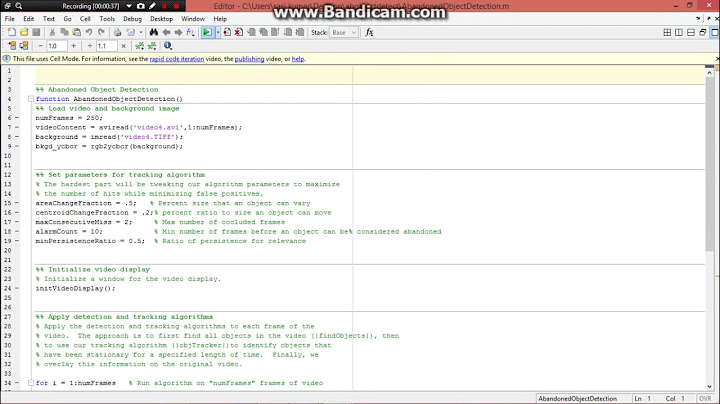Image resolution: width=720 pixels, height=404 pixels.
Task: Open the Tools menu
Action: point(107,19)
